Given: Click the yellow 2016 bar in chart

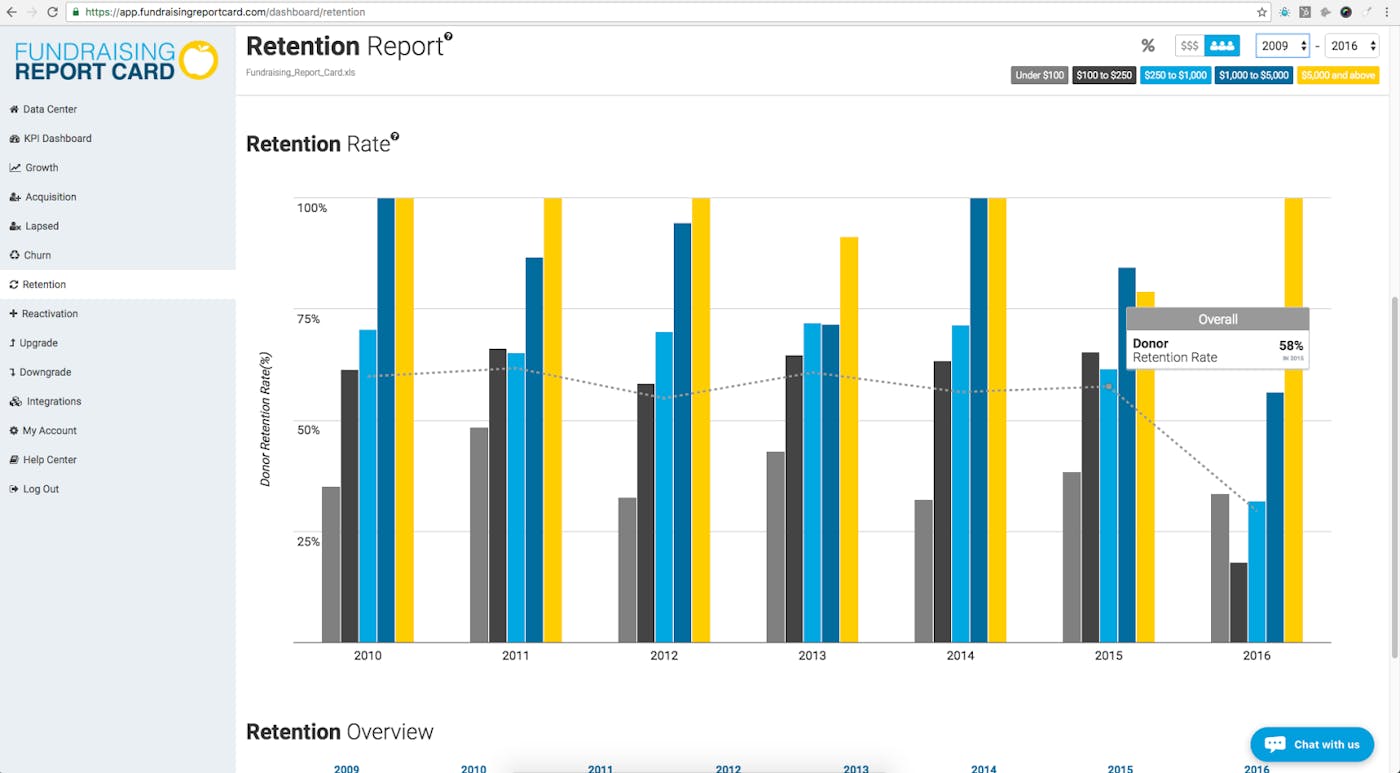Looking at the screenshot, I should pos(1293,420).
